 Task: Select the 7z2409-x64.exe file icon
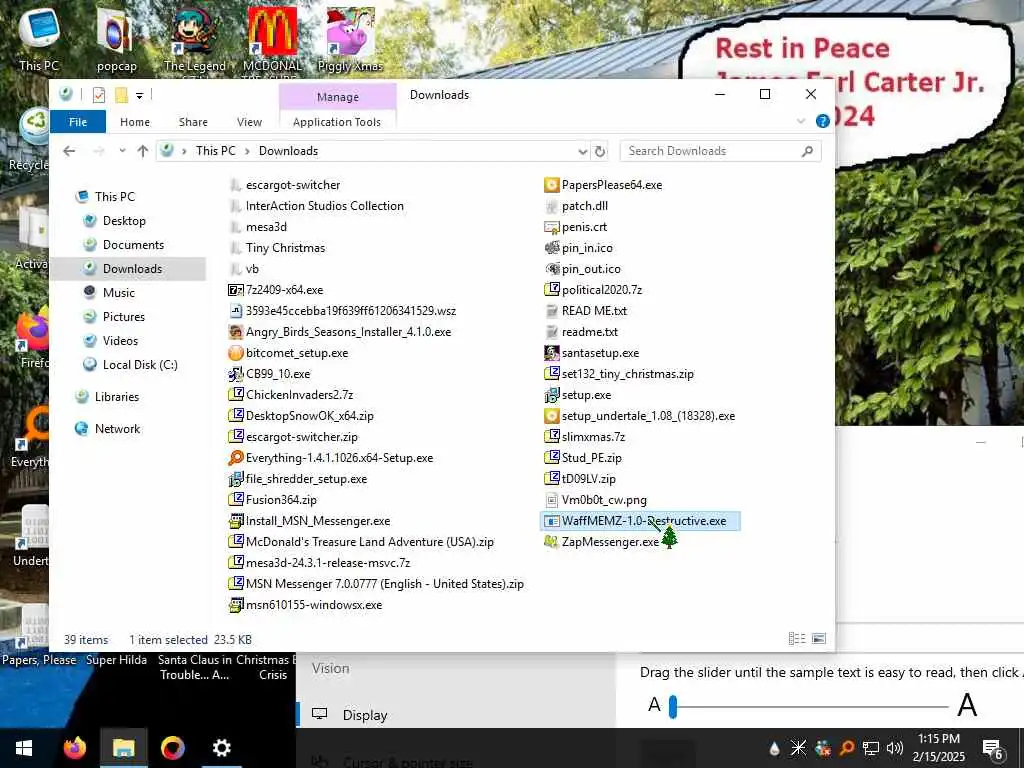pos(236,290)
